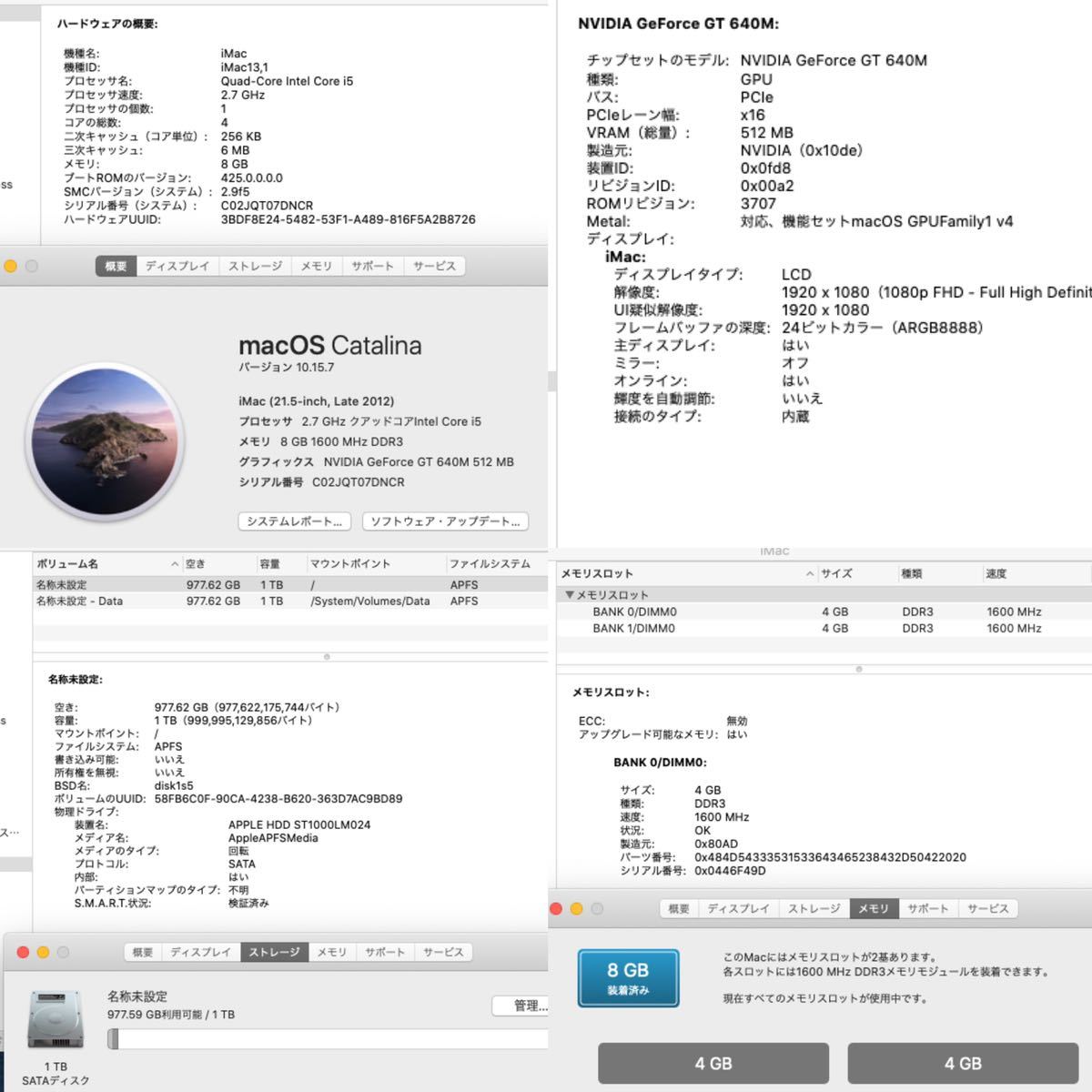Close the storage window with red button
1092x1092 pixels.
click(x=23, y=952)
